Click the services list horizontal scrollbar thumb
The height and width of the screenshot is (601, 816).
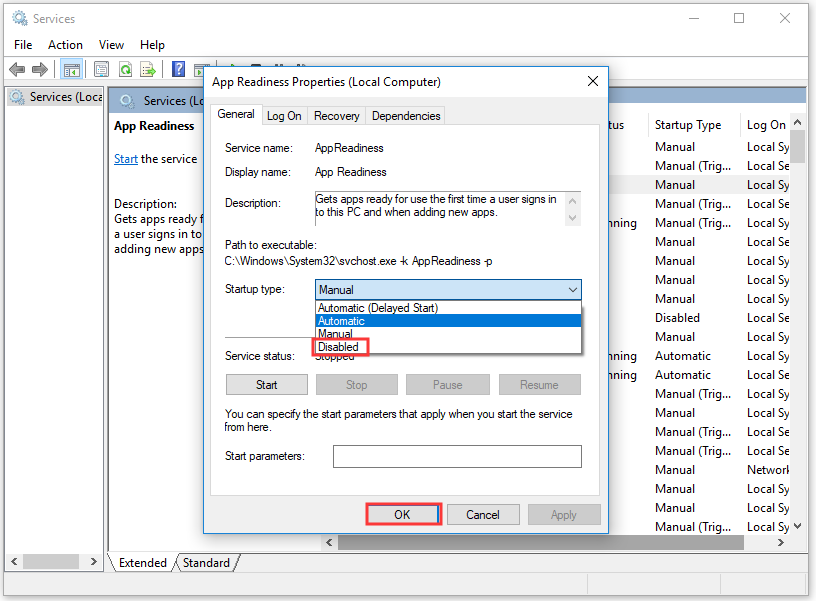point(540,543)
